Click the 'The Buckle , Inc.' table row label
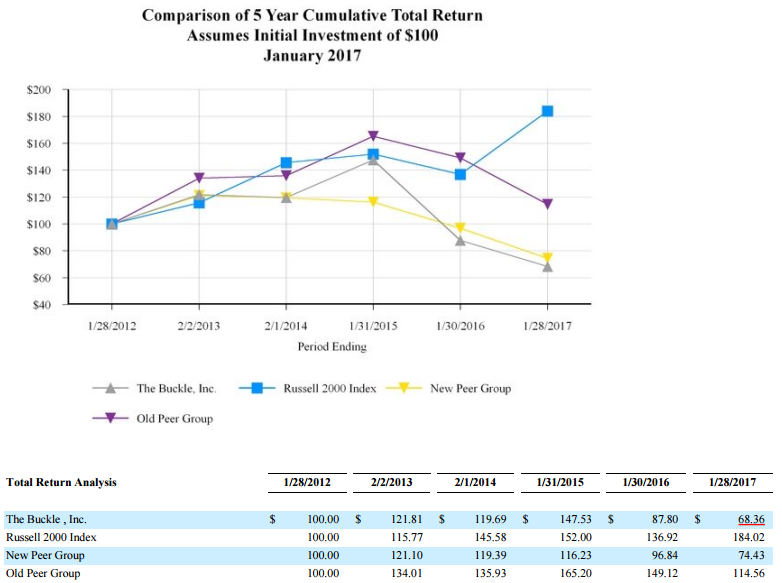 pos(46,520)
